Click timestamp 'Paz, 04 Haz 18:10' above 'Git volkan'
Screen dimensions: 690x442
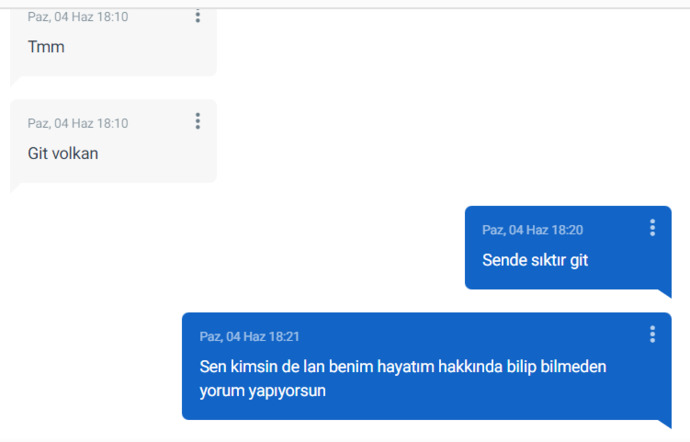coord(78,123)
